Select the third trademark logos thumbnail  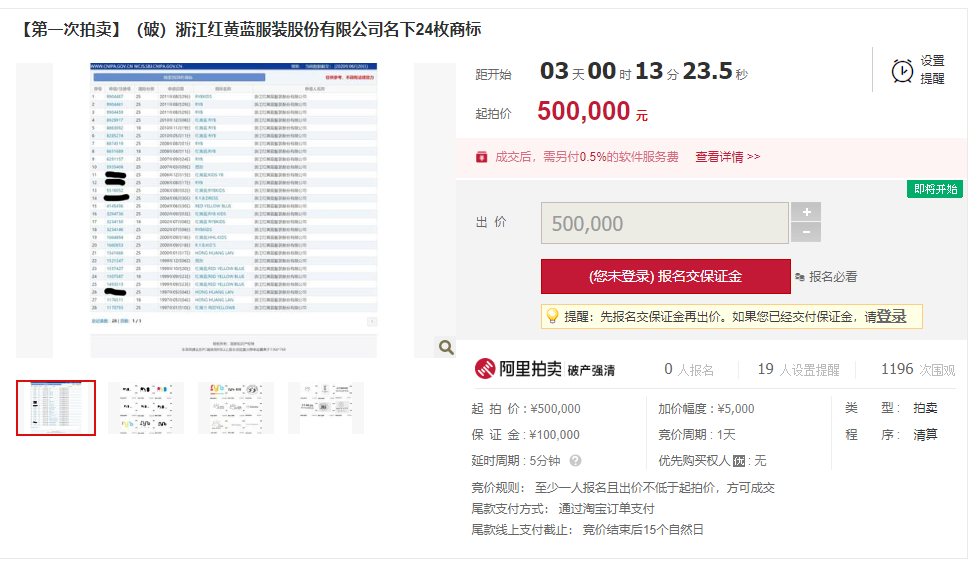pyautogui.click(x=236, y=408)
